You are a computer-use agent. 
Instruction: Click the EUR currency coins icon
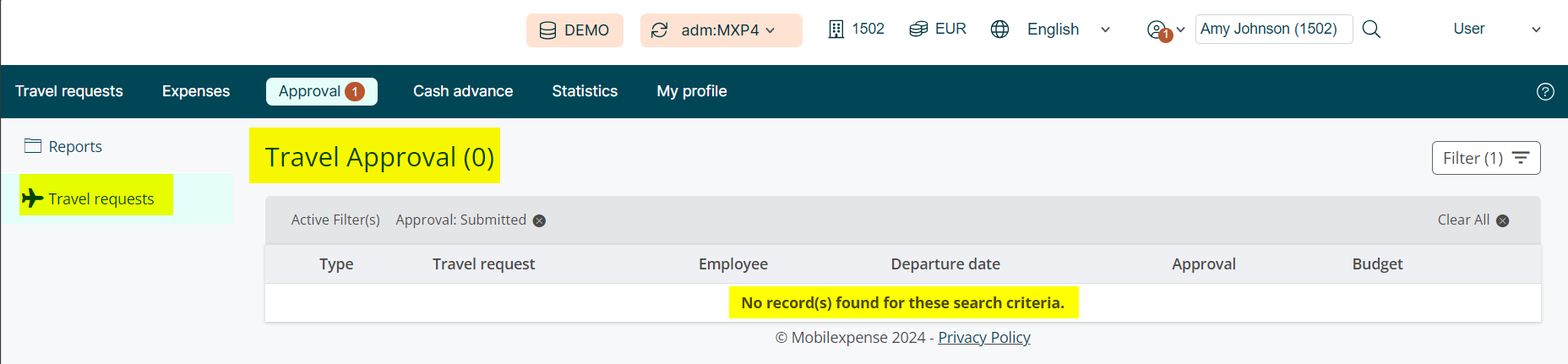918,30
